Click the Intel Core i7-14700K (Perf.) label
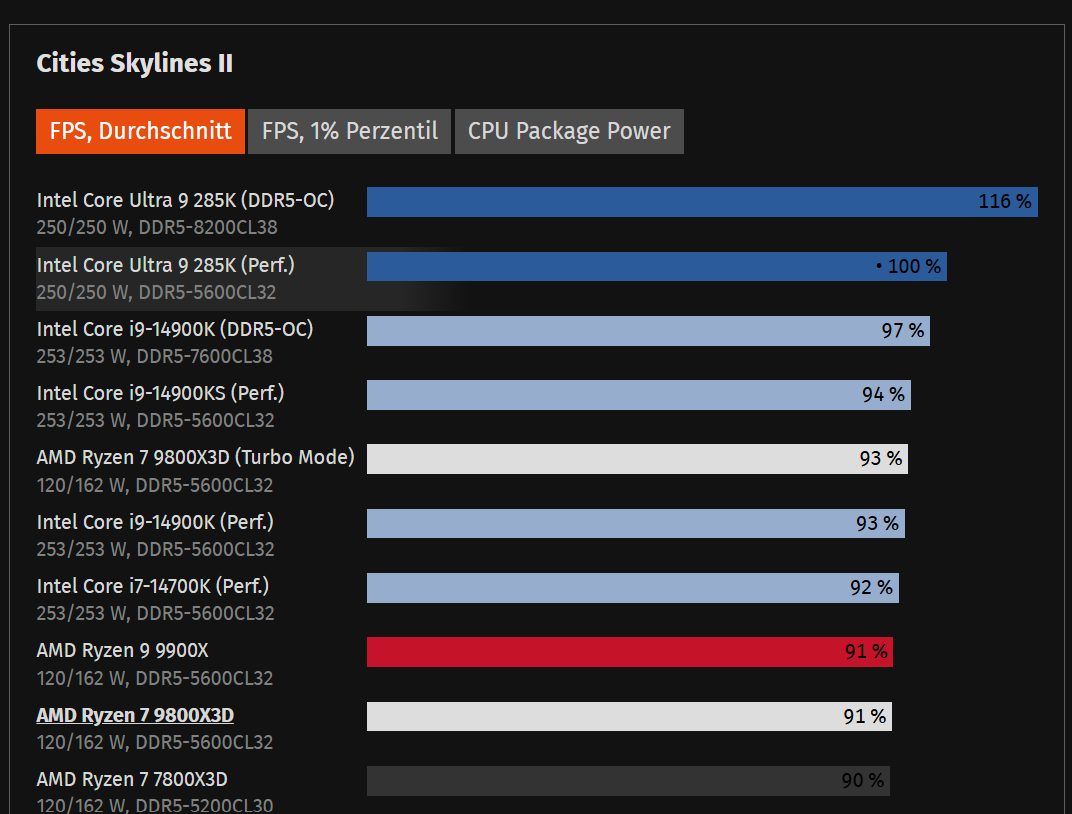The width and height of the screenshot is (1072, 814). (152, 586)
